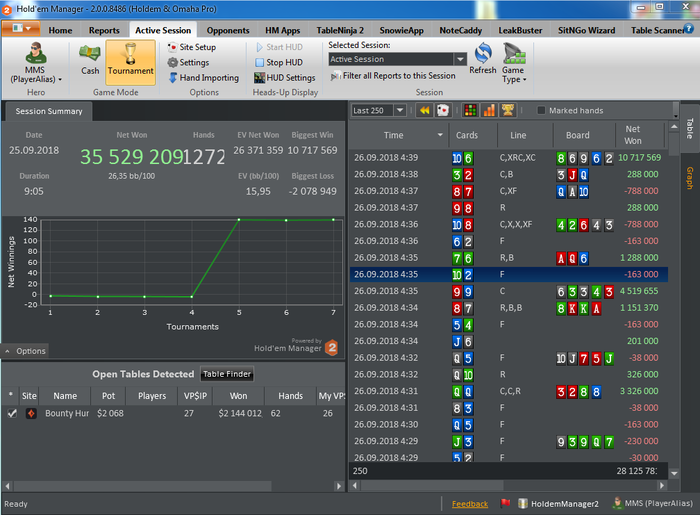The image size is (700, 515).
Task: Select the SnowieApp tab
Action: [401, 30]
